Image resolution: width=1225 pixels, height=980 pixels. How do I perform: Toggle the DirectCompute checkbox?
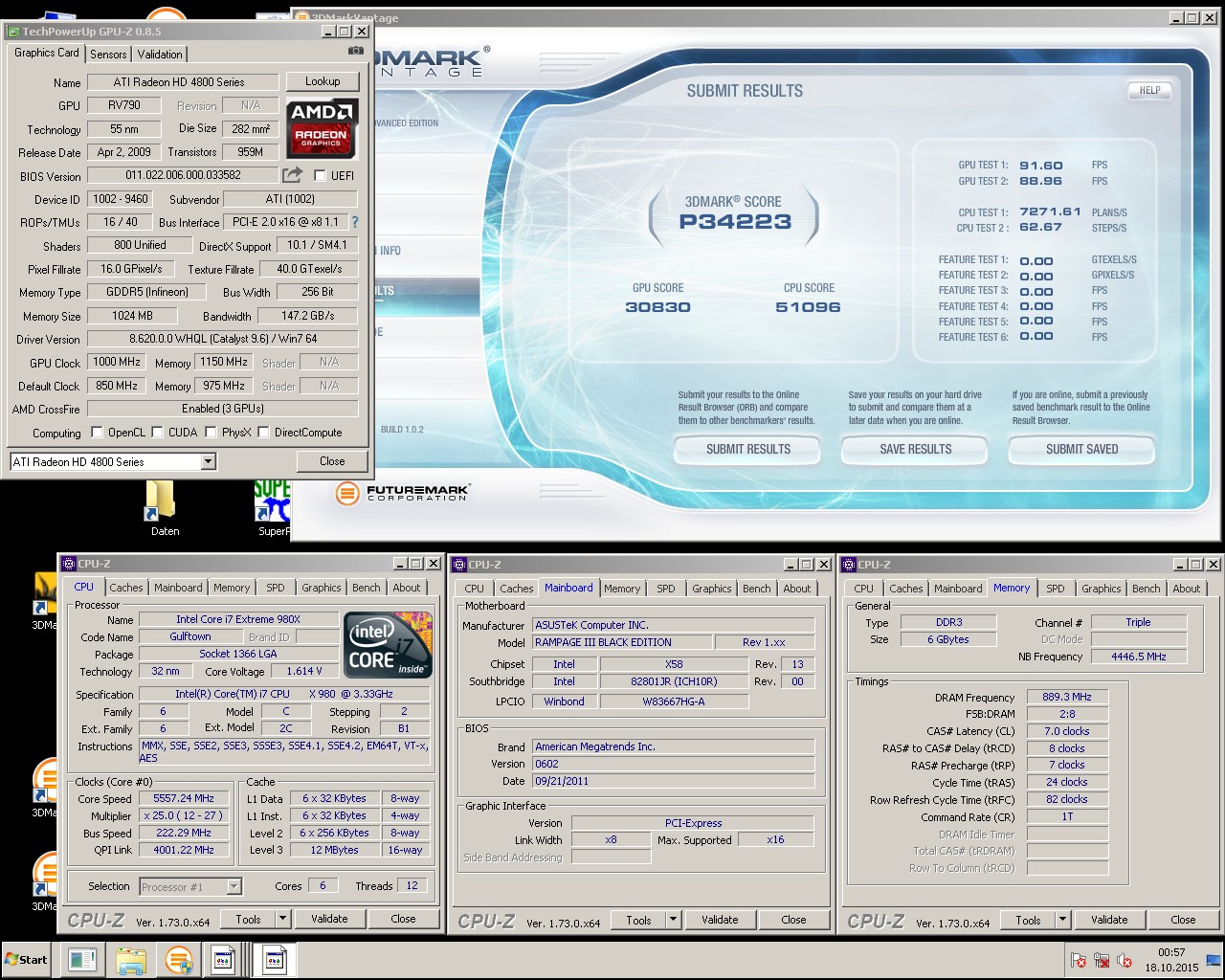(263, 433)
